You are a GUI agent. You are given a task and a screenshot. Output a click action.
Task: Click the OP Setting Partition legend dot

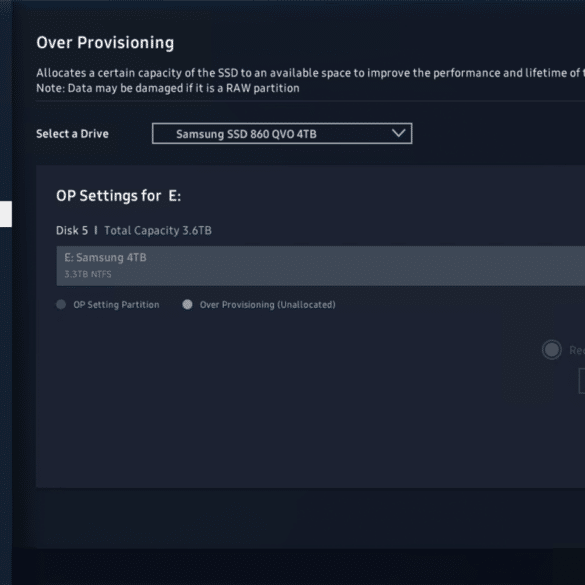(61, 304)
